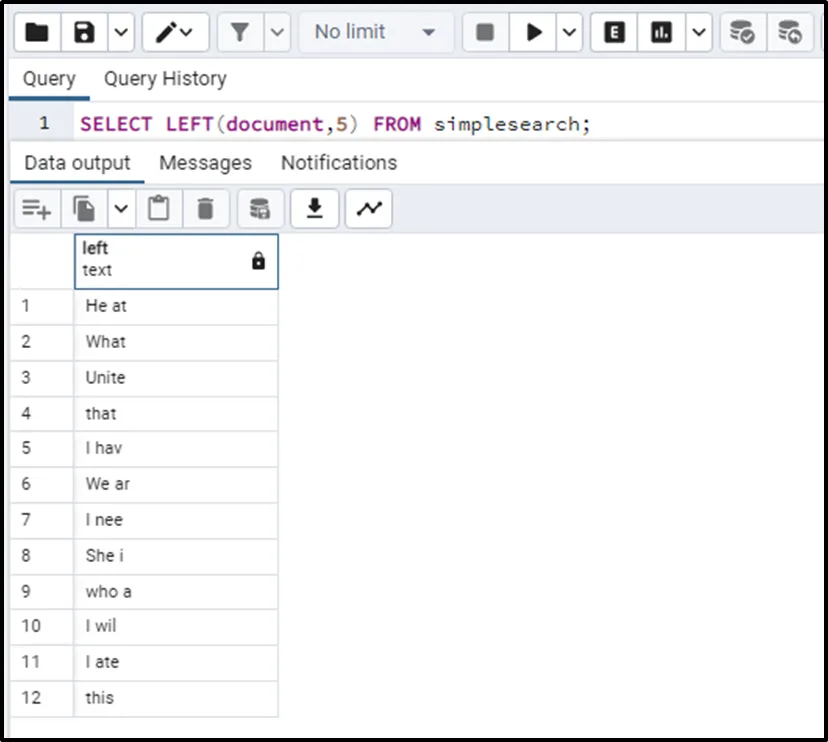Click the Delete row trash icon
The image size is (828, 742).
pyautogui.click(x=205, y=209)
